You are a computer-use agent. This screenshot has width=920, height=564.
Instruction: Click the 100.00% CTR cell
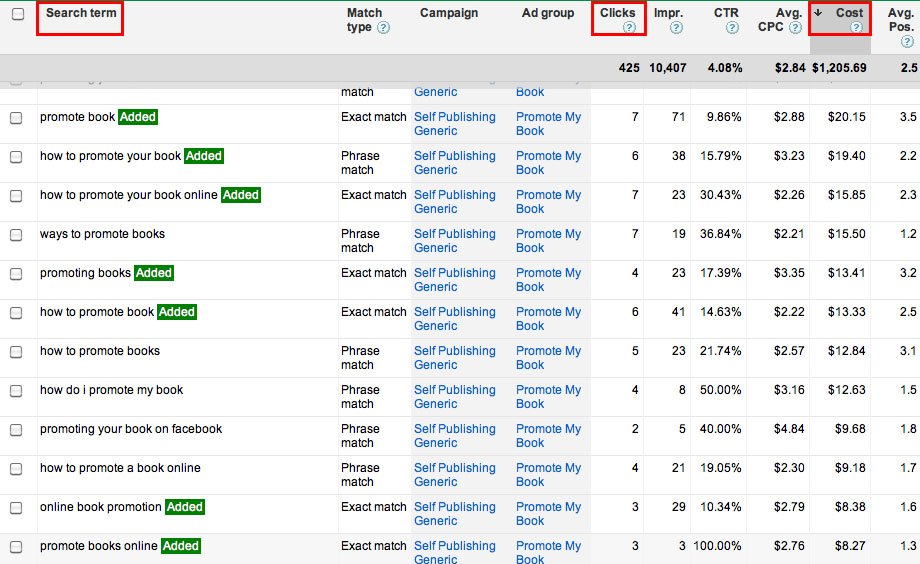(x=717, y=546)
